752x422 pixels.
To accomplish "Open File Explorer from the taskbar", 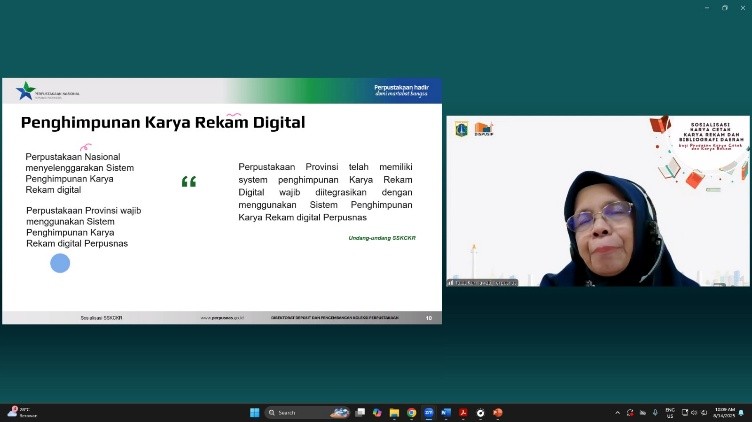I will coord(394,412).
